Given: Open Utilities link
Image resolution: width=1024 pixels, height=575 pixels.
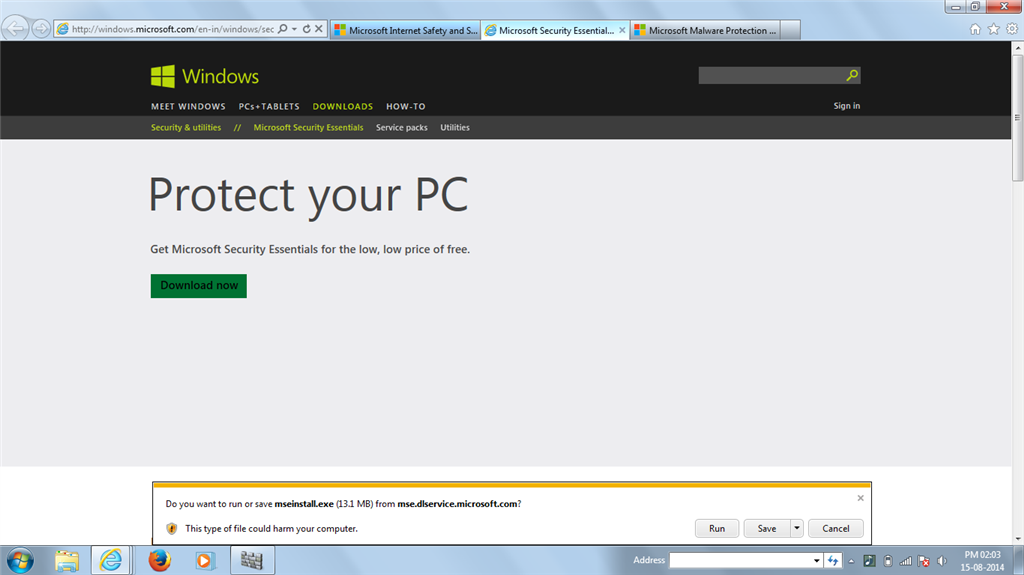Looking at the screenshot, I should coord(455,127).
